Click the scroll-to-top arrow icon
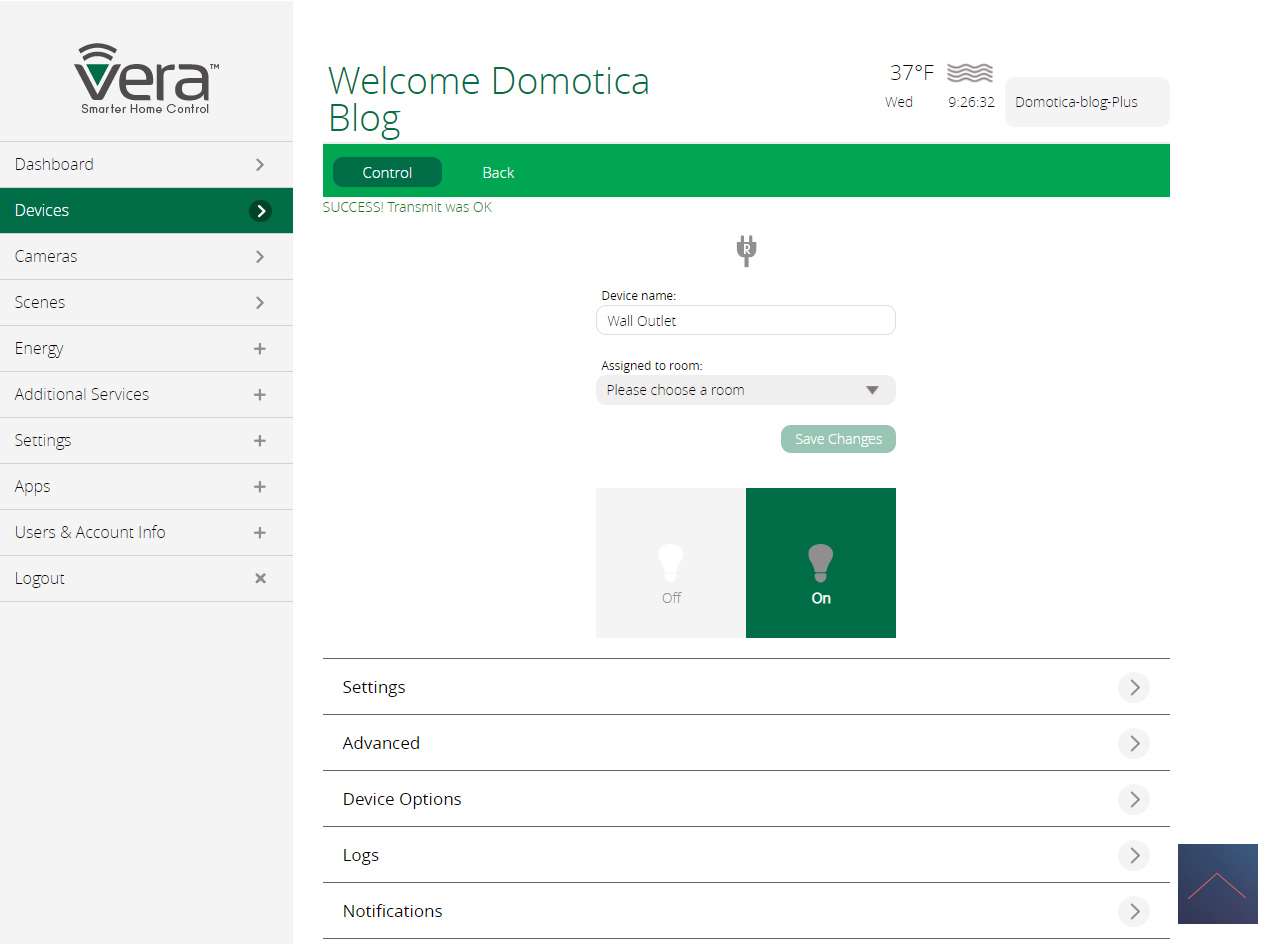The image size is (1278, 944). coord(1217,884)
